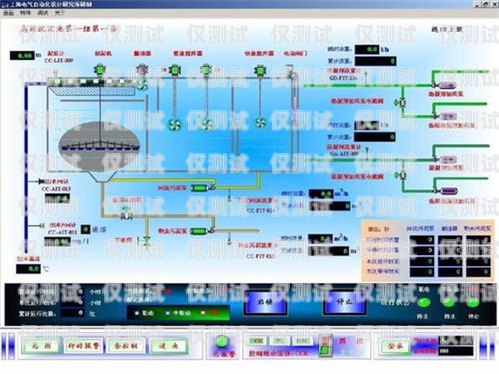Click the purple 撇渣器 skimmer motor icon
499x374 pixels.
[142, 71]
